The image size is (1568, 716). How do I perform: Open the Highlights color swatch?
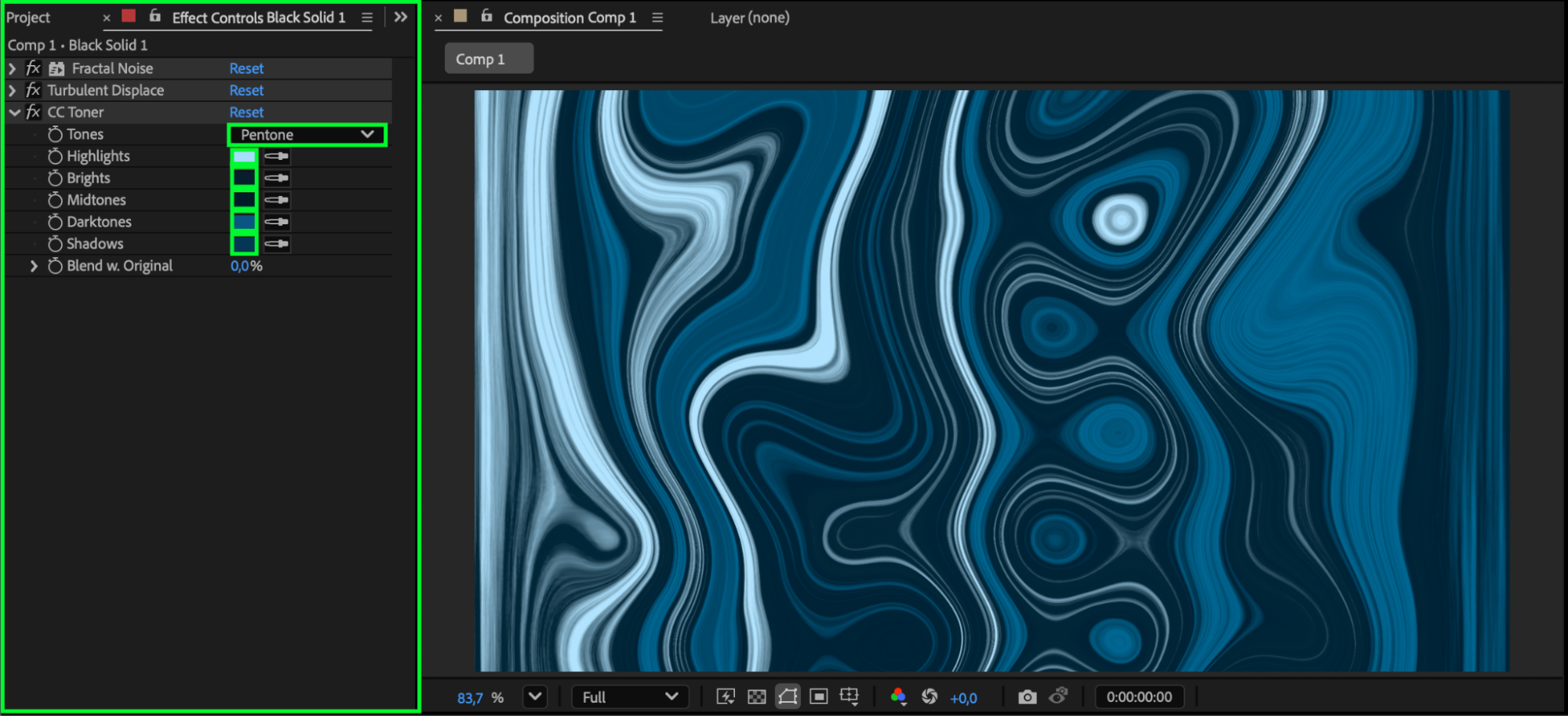point(244,156)
